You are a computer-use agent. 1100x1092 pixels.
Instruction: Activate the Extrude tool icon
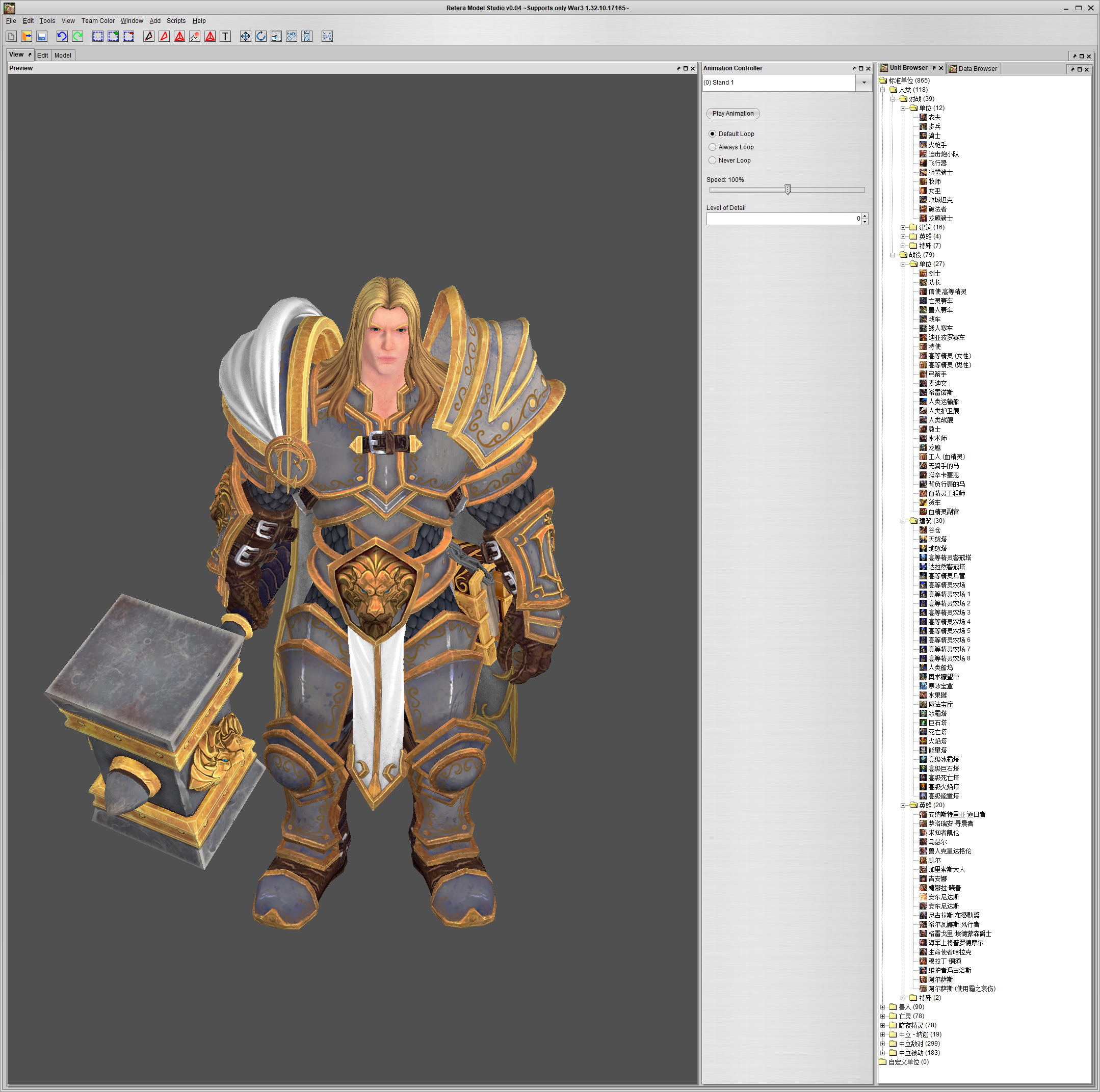click(x=292, y=36)
